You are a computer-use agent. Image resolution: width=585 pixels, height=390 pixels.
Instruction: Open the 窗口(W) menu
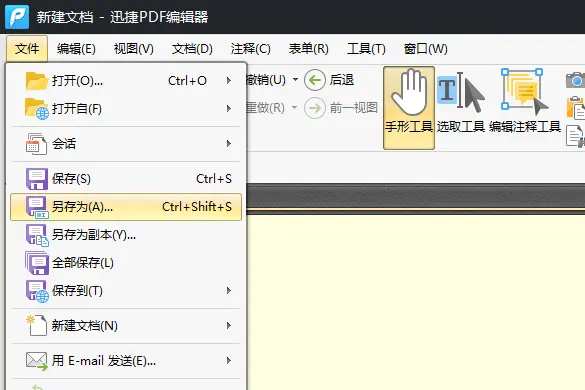426,49
